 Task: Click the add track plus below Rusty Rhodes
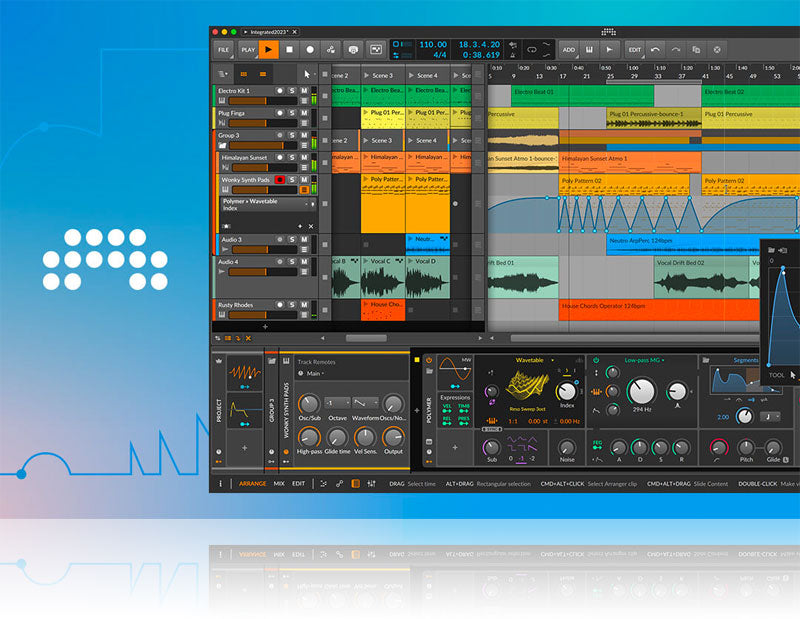265,327
